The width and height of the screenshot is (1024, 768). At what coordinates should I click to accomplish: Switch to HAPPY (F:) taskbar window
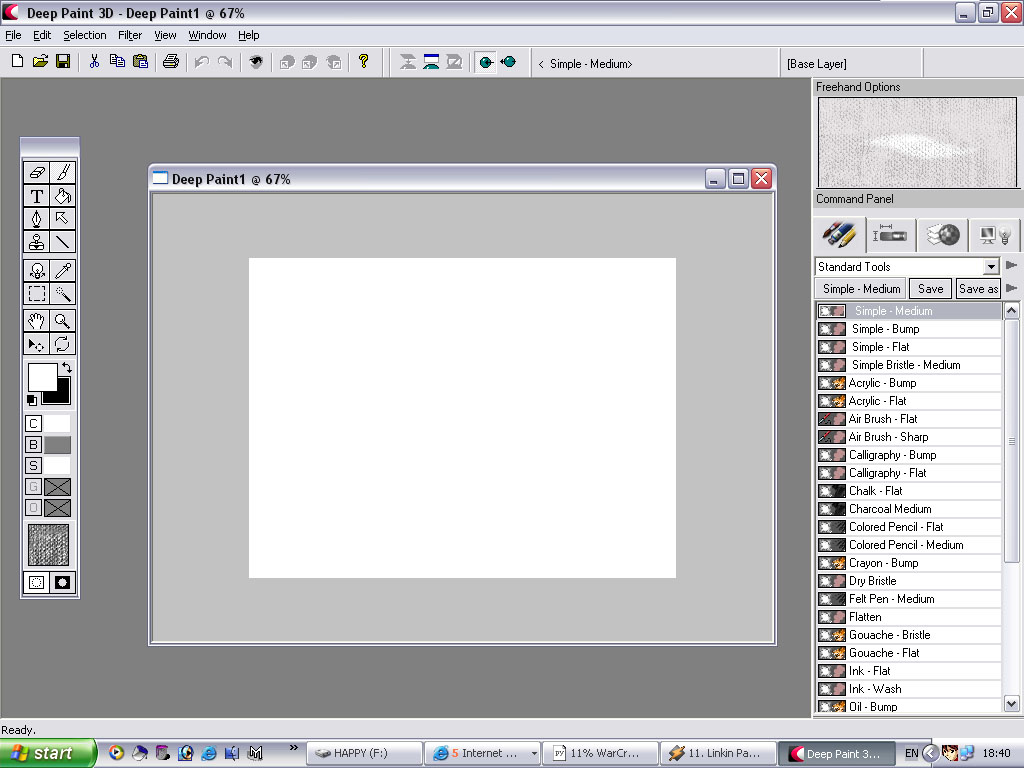[x=364, y=754]
